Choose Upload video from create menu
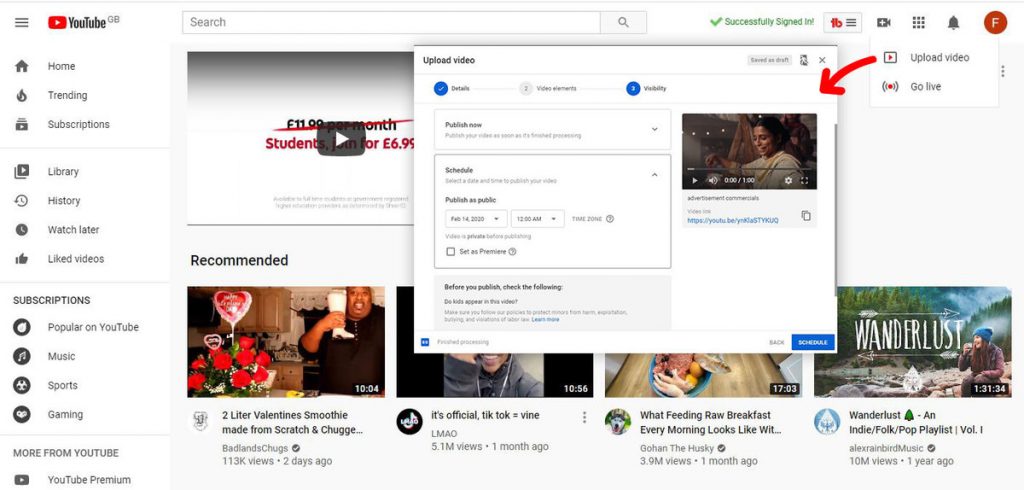The image size is (1024, 490). point(934,57)
